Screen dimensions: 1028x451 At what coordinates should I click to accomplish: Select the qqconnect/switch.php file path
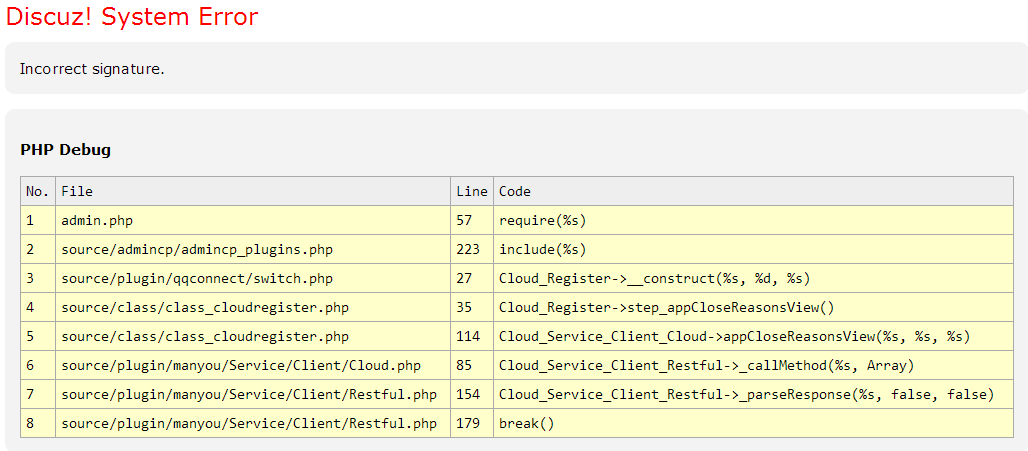click(x=197, y=278)
